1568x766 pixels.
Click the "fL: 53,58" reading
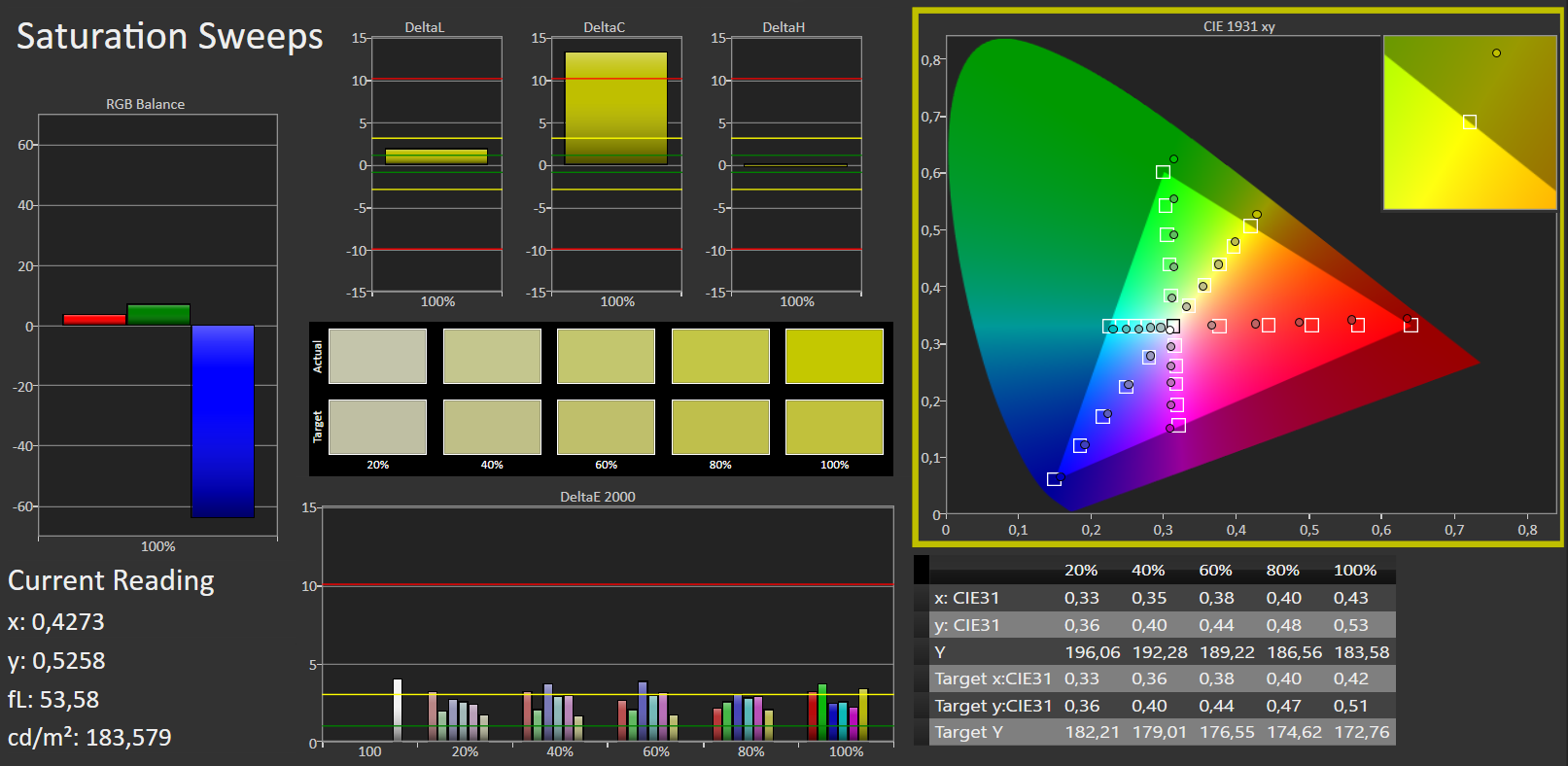click(53, 700)
